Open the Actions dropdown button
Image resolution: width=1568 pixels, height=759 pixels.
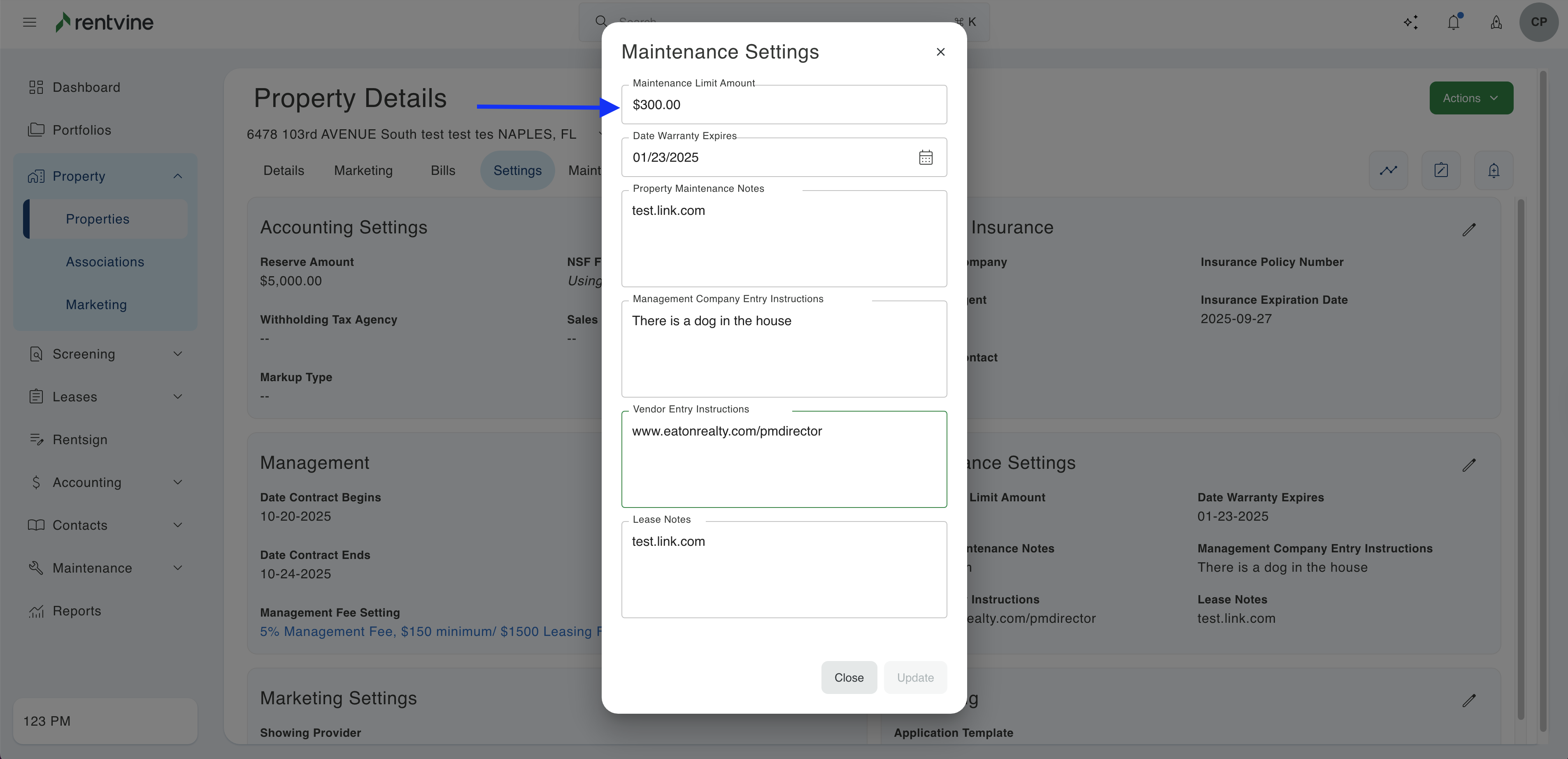click(x=1470, y=98)
